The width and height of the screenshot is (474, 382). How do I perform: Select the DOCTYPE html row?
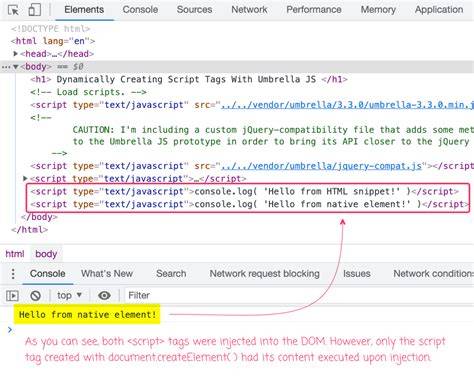coord(50,29)
